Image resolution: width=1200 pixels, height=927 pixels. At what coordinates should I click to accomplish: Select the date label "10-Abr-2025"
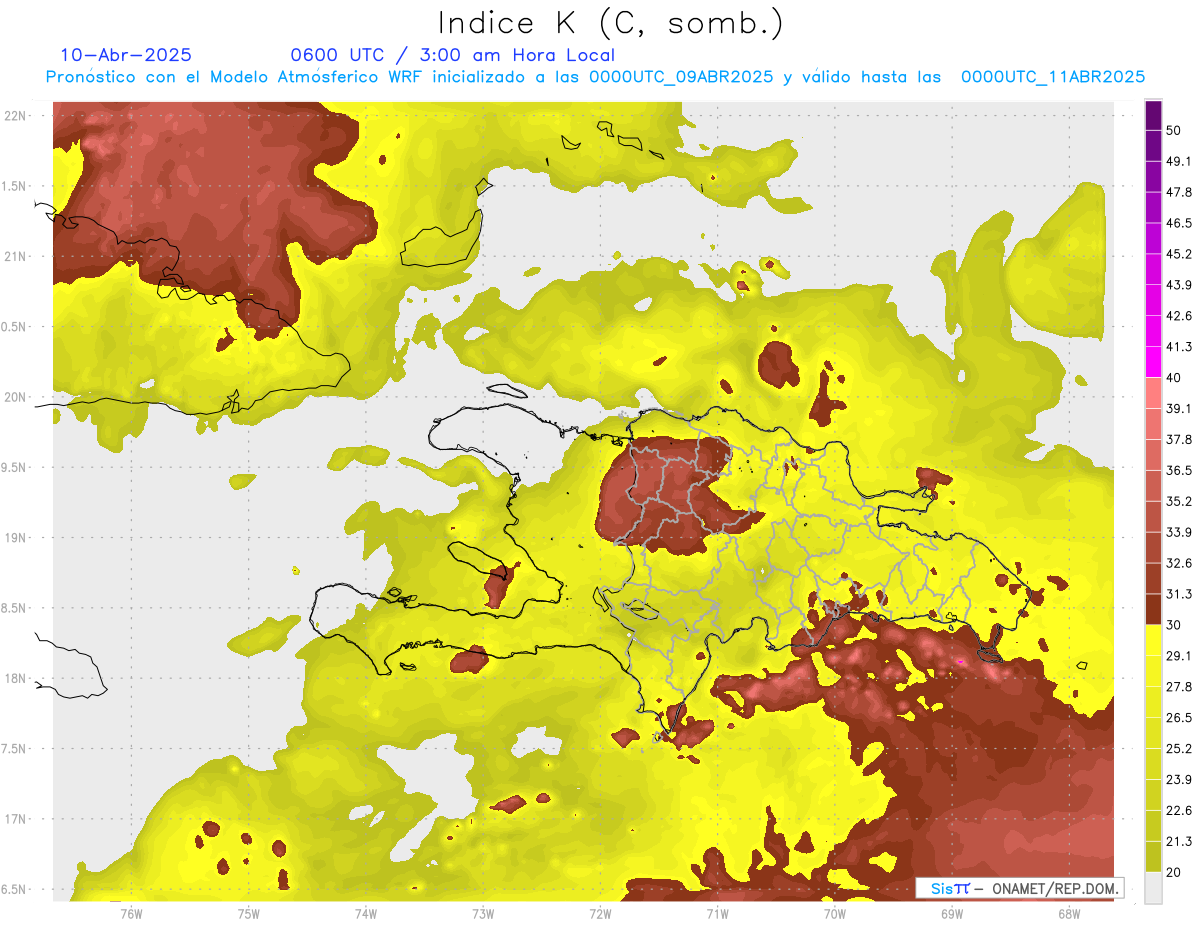[126, 55]
